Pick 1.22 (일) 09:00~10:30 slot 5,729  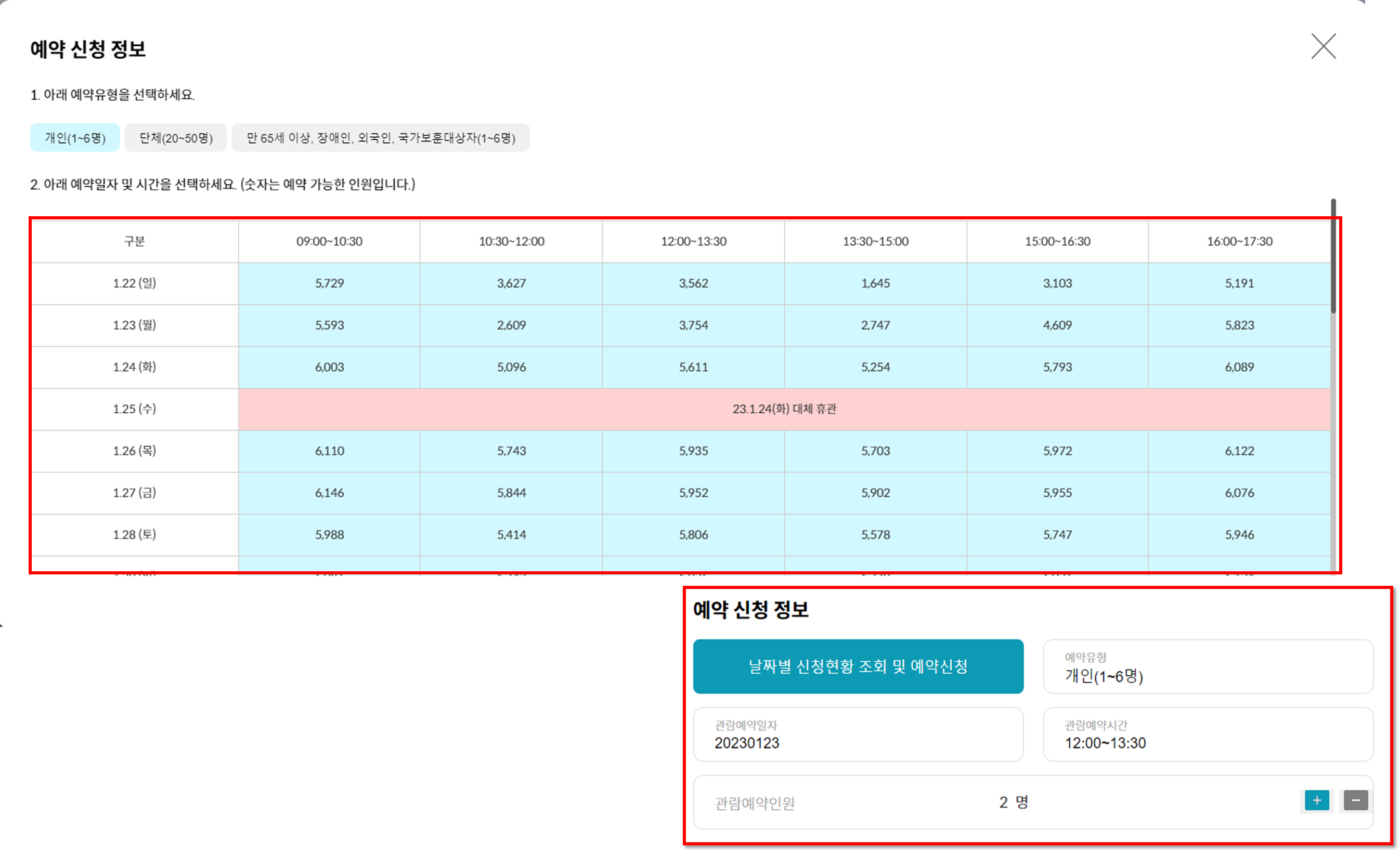[330, 283]
